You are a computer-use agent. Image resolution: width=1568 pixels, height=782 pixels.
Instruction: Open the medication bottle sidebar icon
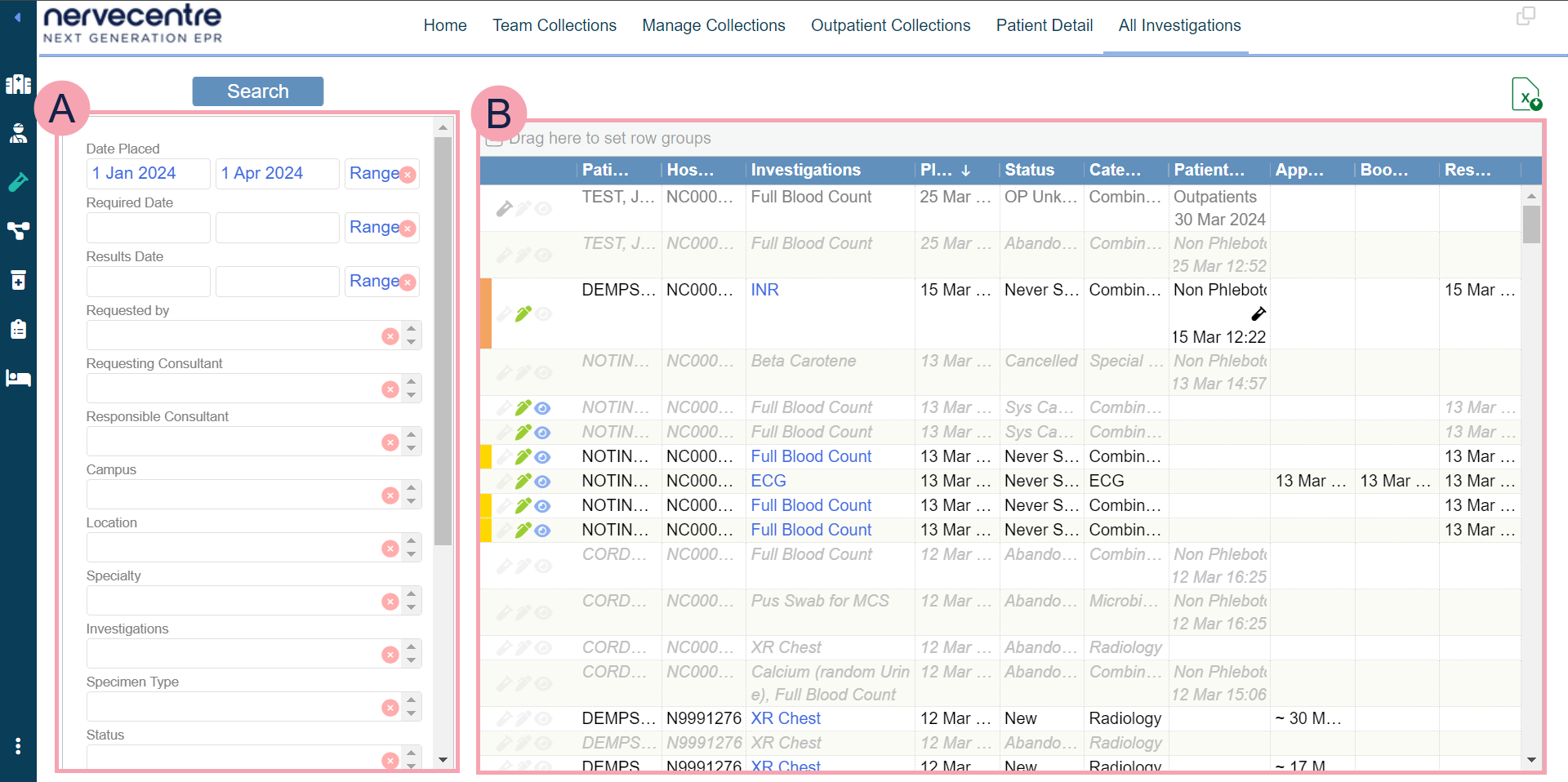pos(18,280)
